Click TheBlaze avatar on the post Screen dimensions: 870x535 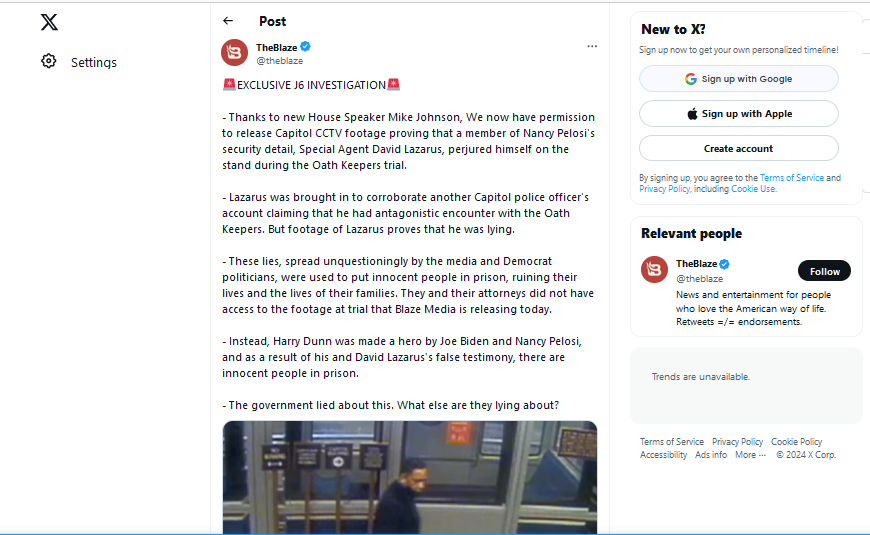click(x=234, y=53)
